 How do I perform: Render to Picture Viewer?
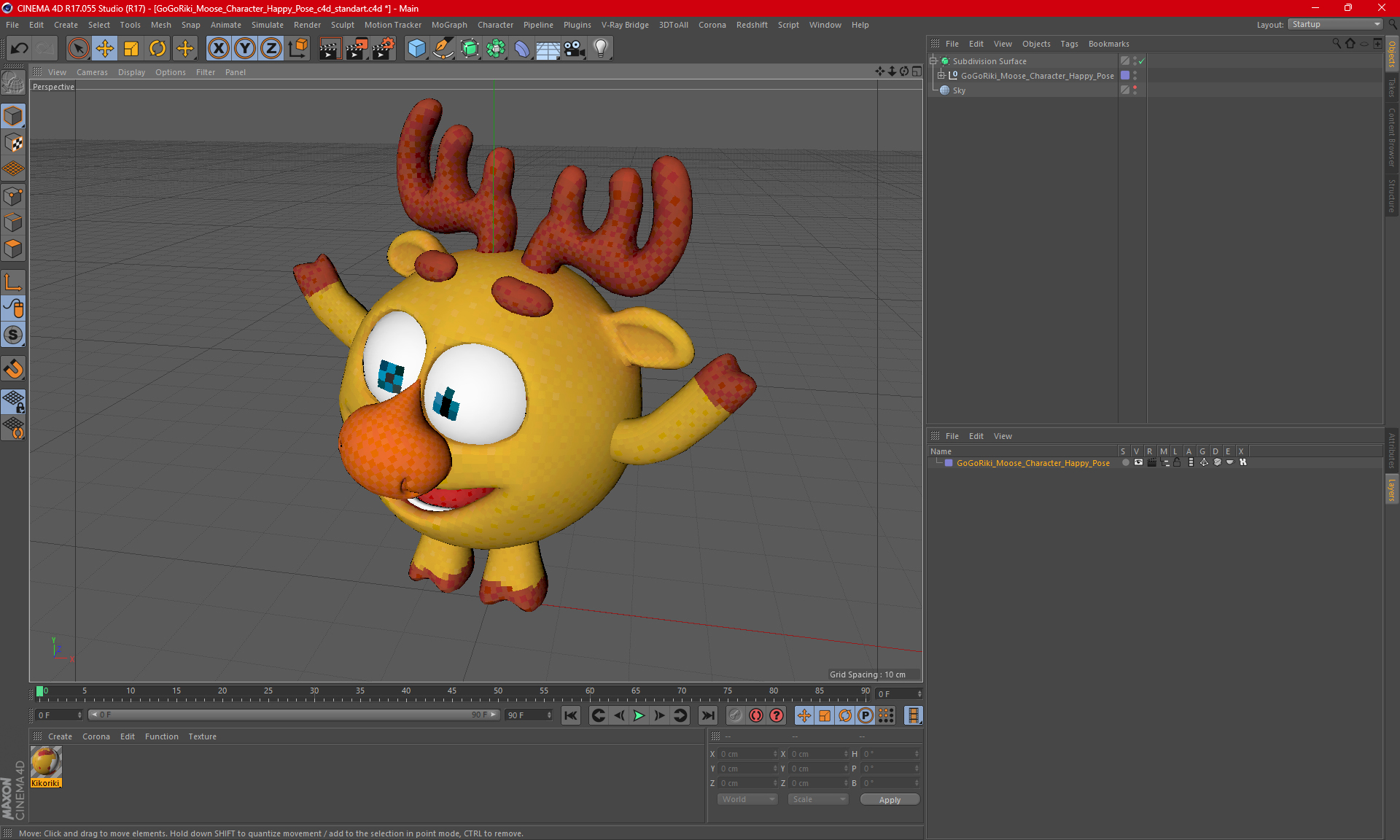click(357, 49)
